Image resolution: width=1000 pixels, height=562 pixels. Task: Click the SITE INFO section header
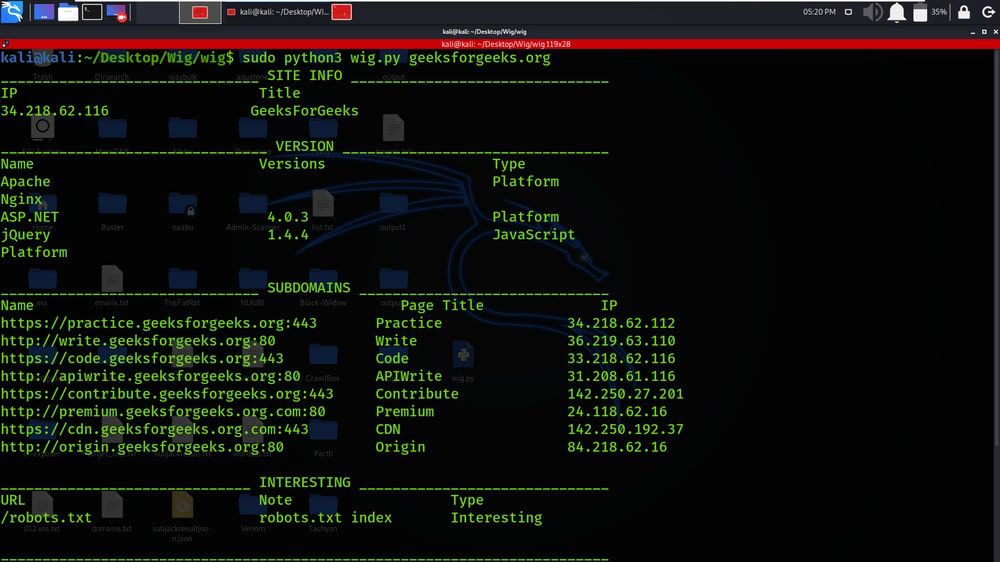coord(304,75)
